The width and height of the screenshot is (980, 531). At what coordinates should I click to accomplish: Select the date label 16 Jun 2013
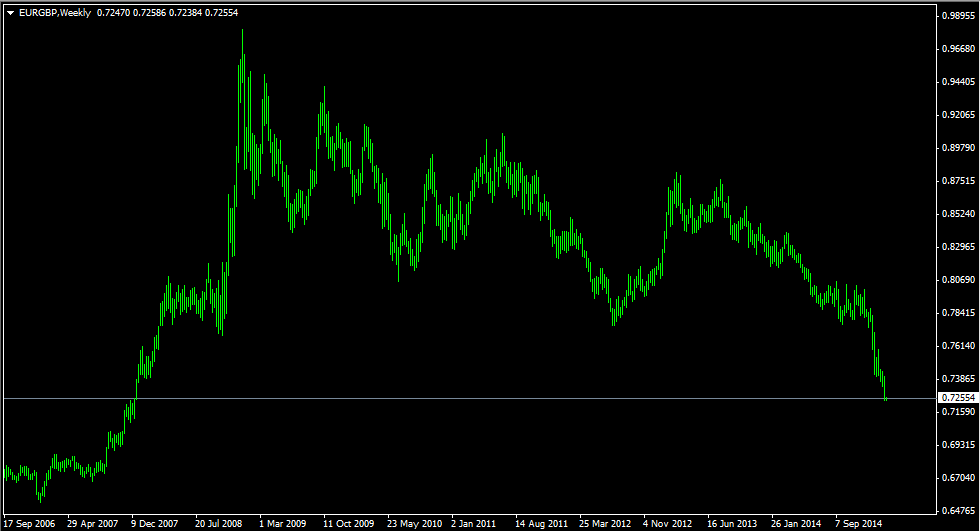[732, 524]
